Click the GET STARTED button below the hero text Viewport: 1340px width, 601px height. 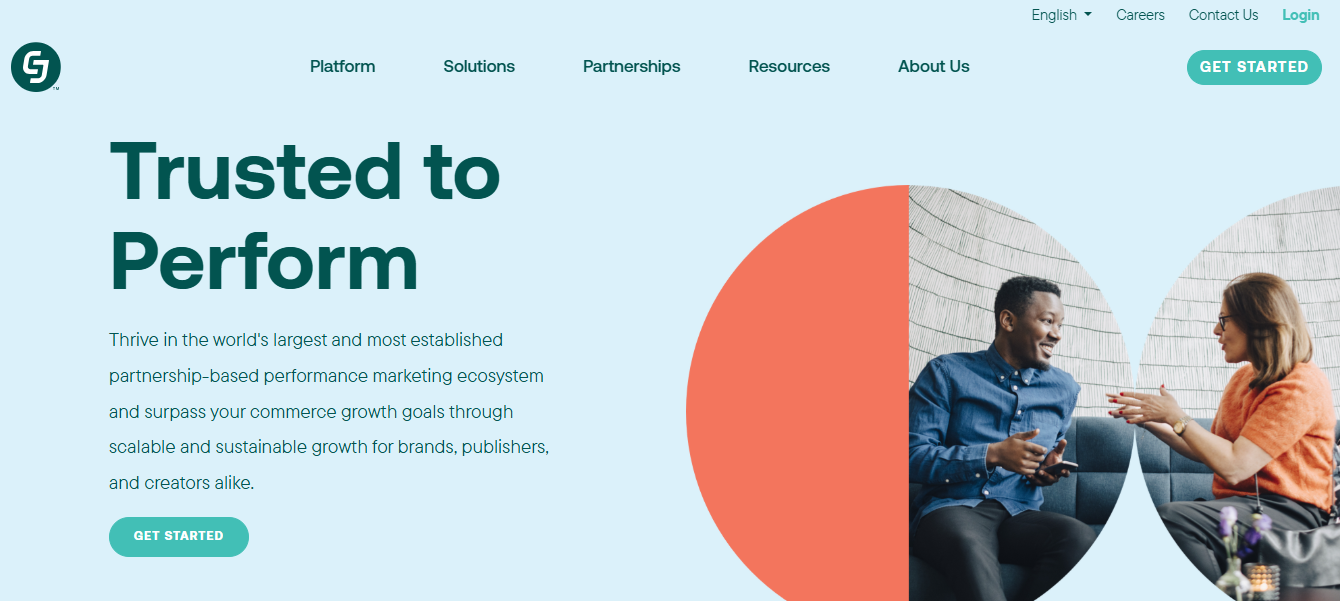[178, 536]
